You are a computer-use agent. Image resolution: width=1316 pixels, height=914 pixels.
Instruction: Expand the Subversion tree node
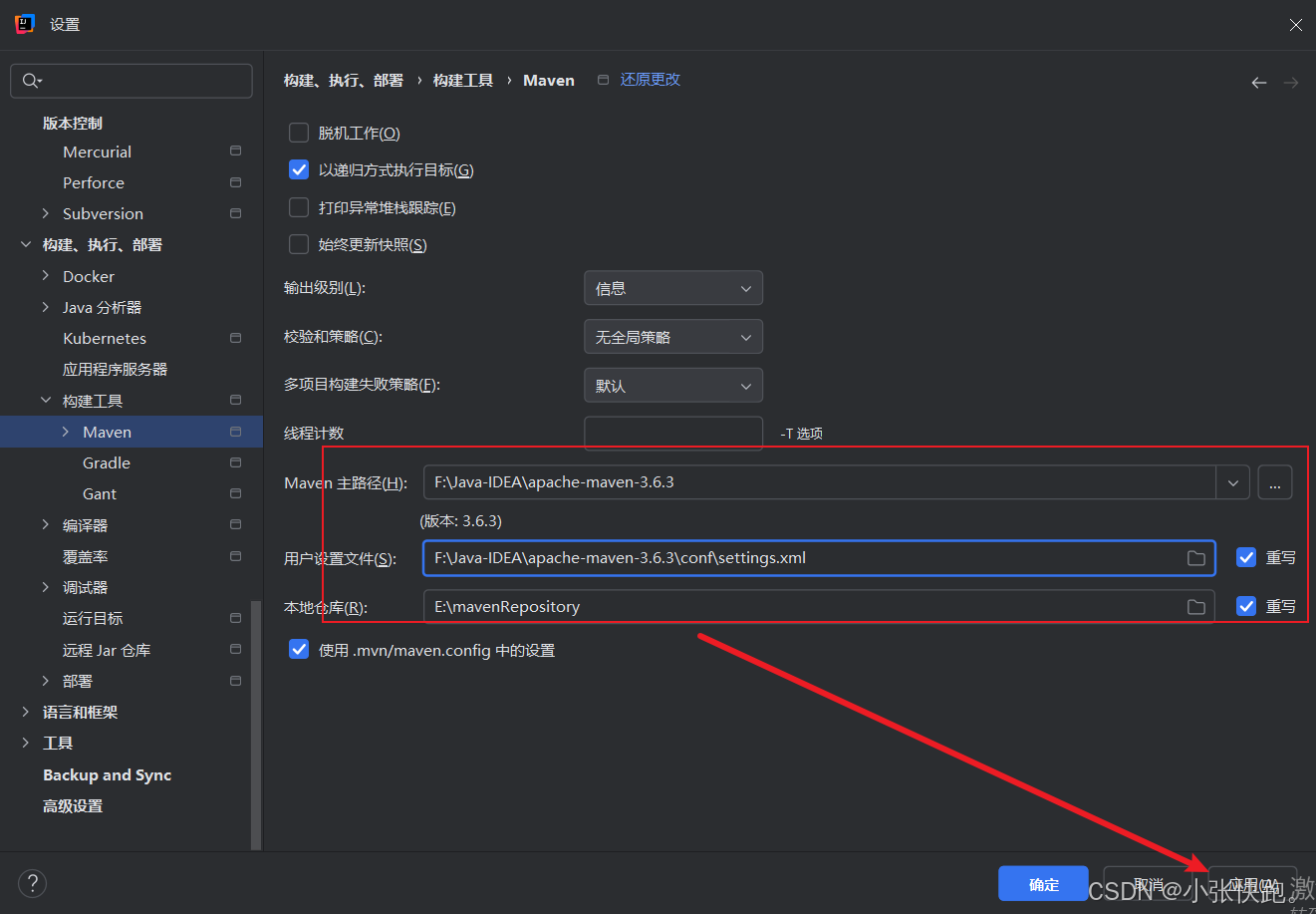coord(46,213)
